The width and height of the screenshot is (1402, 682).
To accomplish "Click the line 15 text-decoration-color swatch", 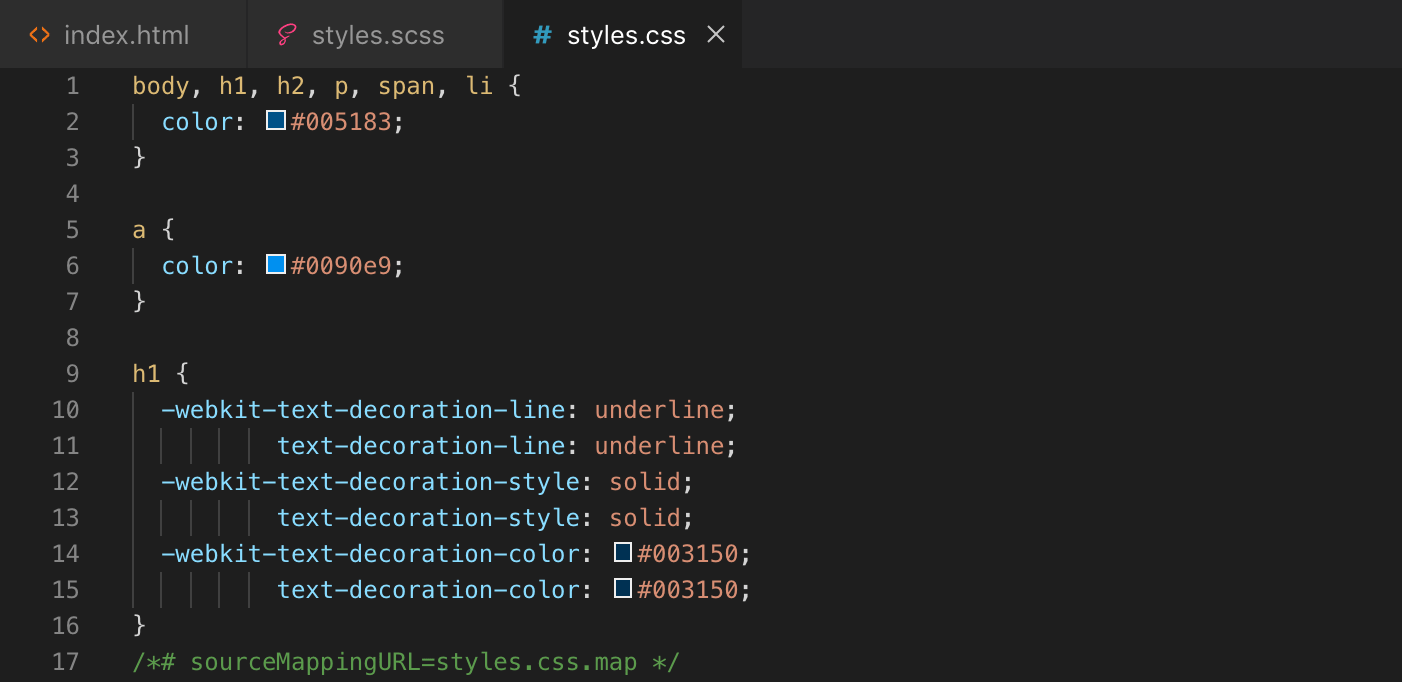I will 623,589.
